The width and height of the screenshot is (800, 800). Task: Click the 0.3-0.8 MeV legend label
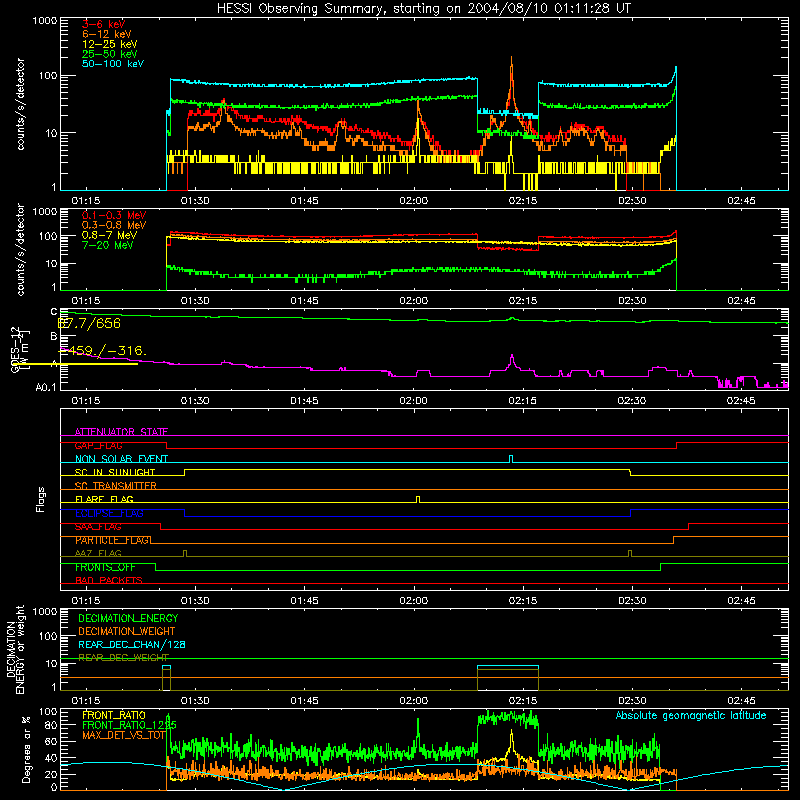[114, 225]
